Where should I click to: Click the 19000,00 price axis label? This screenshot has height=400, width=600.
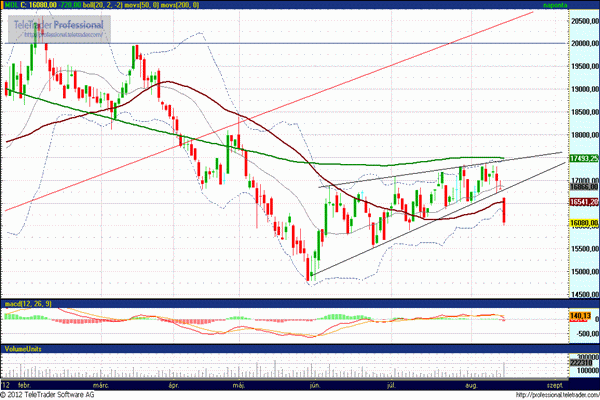point(584,89)
